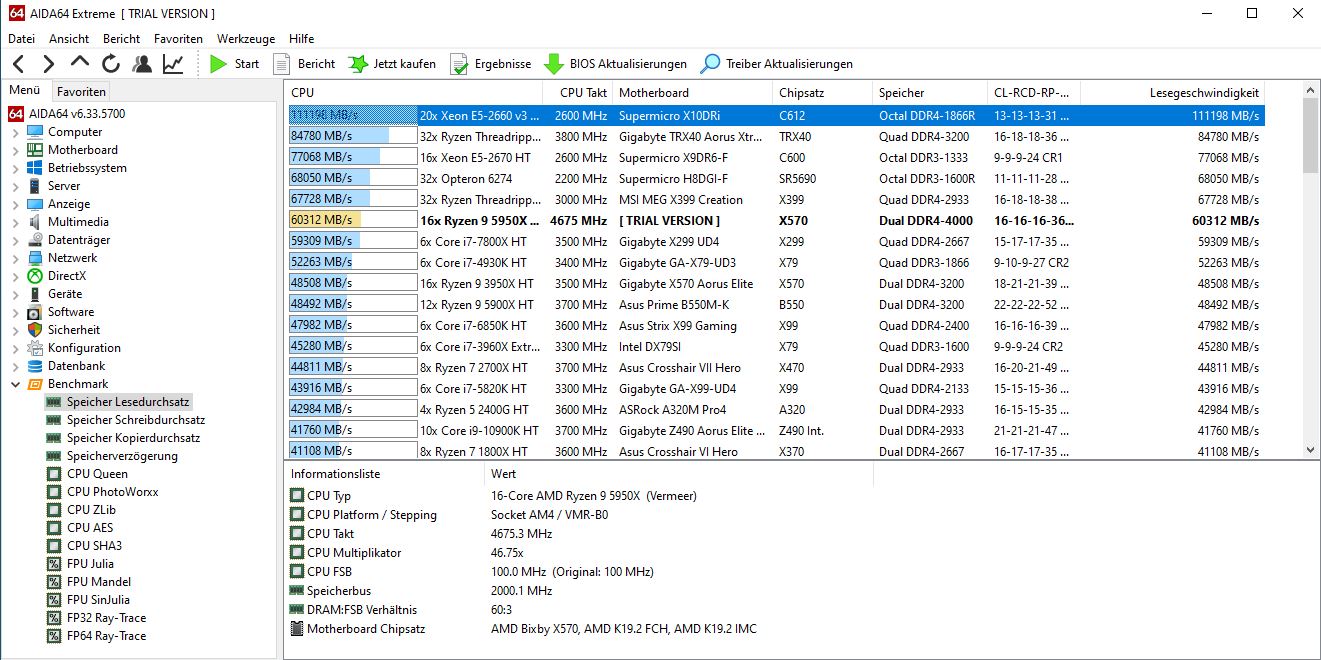Open the Favoriten menu
Screen dimensions: 1321x660
pos(178,38)
